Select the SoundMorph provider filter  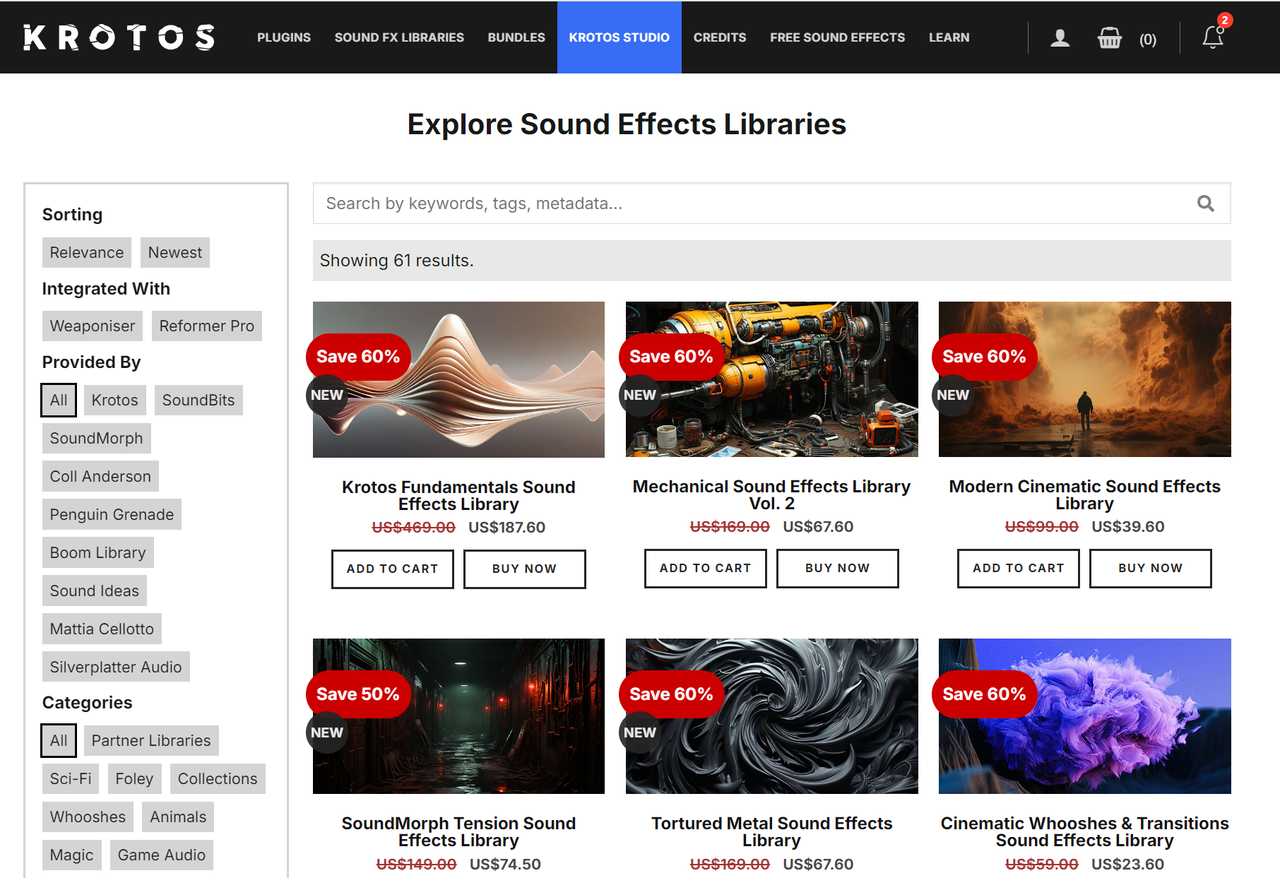96,438
